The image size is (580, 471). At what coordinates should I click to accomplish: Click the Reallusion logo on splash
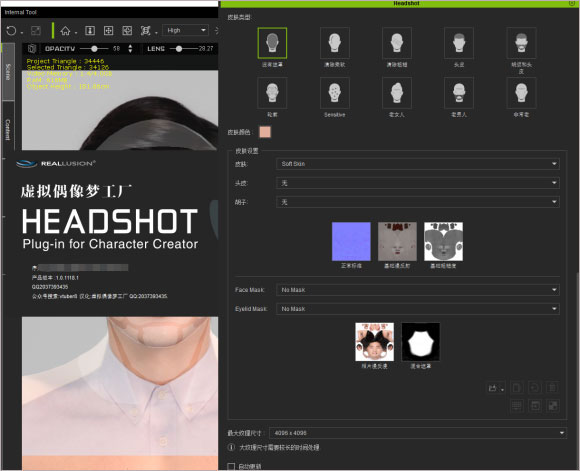56,164
